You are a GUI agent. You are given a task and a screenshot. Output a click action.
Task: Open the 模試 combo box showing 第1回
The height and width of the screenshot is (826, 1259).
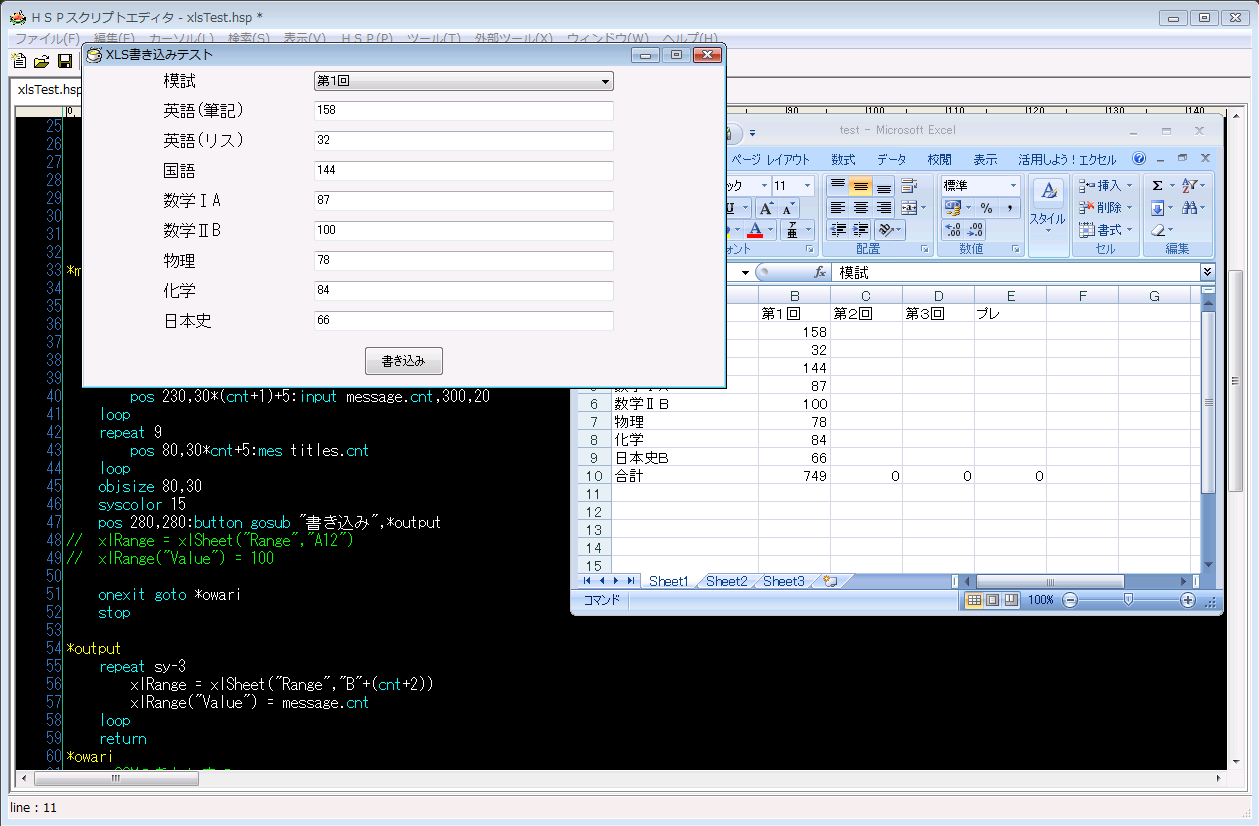463,81
